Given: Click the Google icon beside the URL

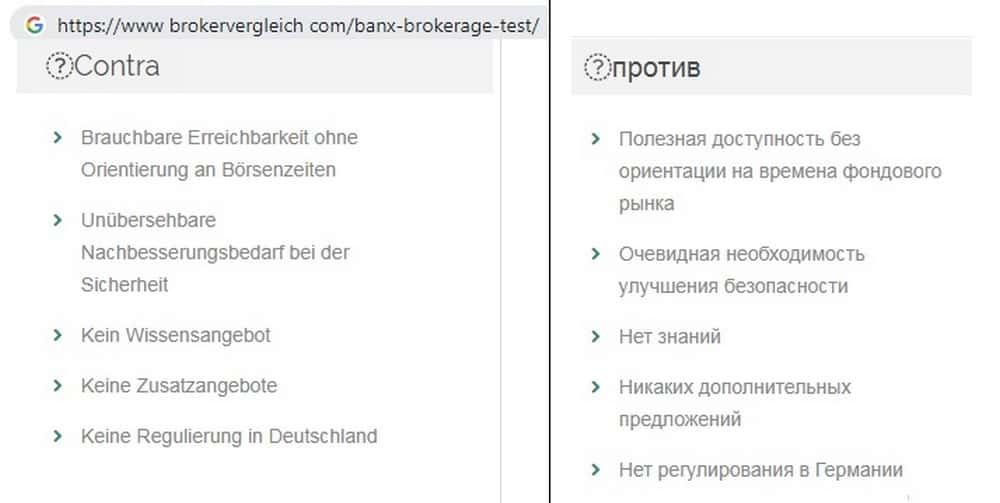Looking at the screenshot, I should 35,26.
